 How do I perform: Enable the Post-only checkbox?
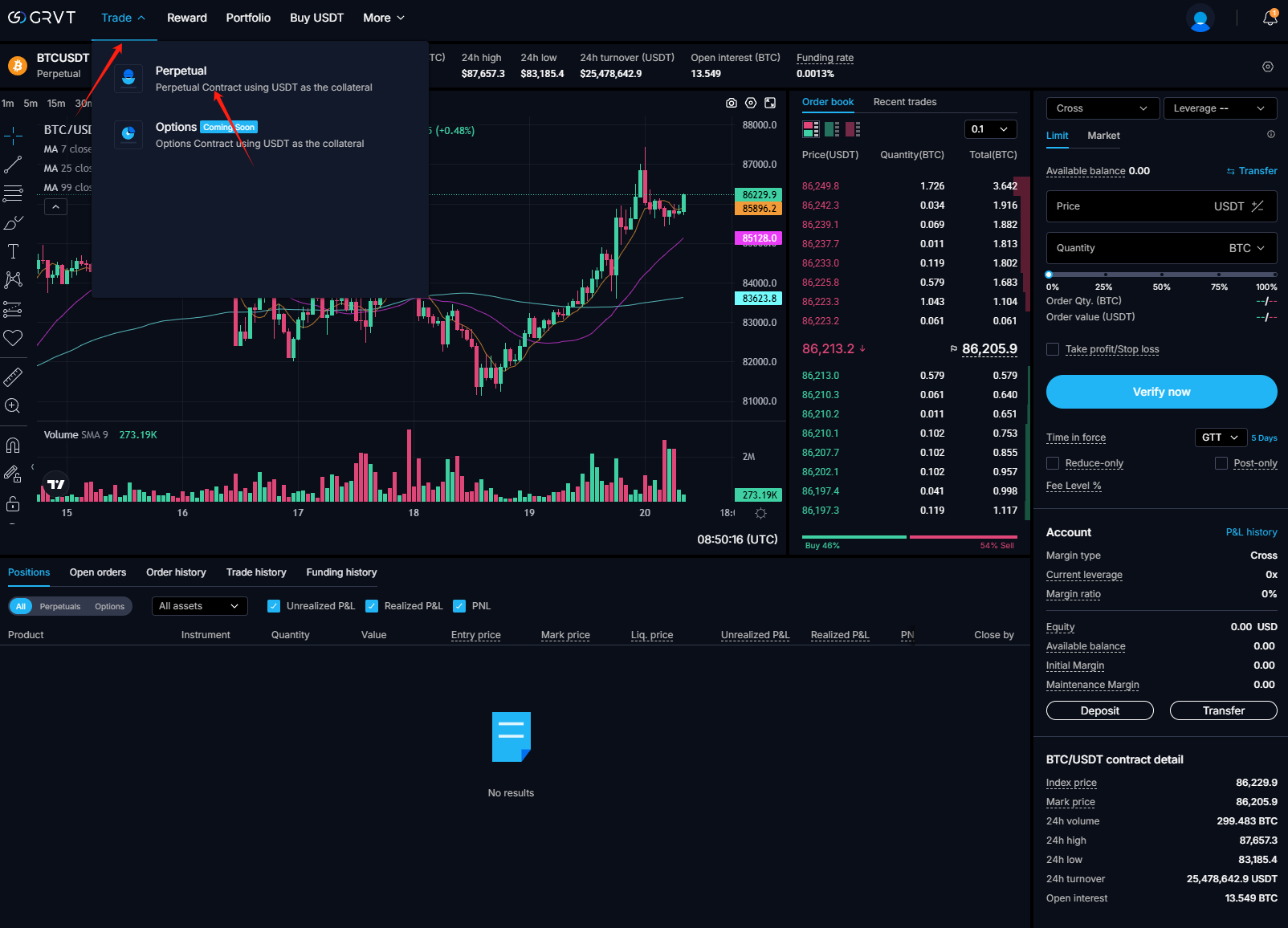(x=1221, y=463)
